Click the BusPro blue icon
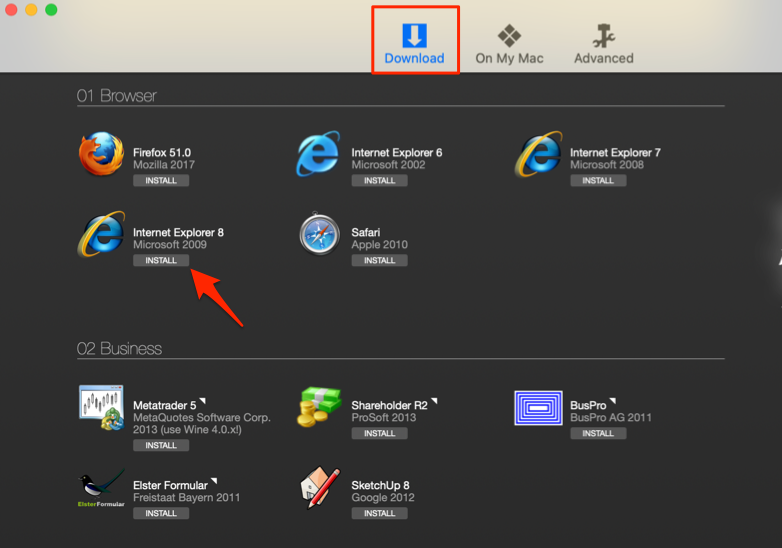The width and height of the screenshot is (782, 548). click(x=539, y=408)
